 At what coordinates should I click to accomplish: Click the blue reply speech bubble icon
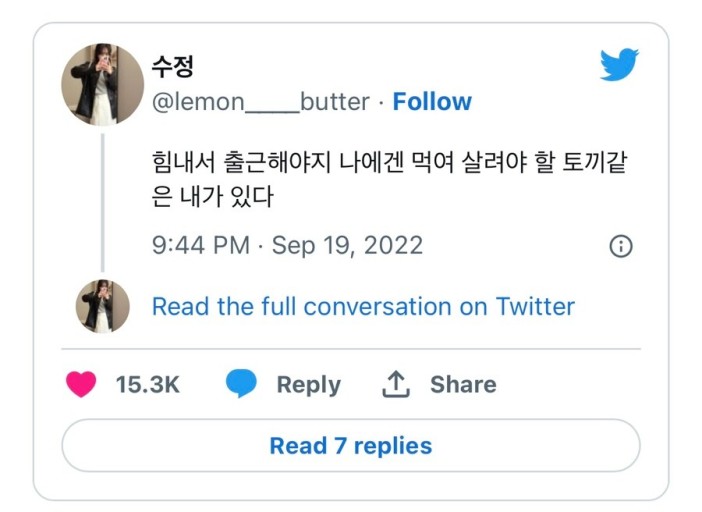[241, 384]
